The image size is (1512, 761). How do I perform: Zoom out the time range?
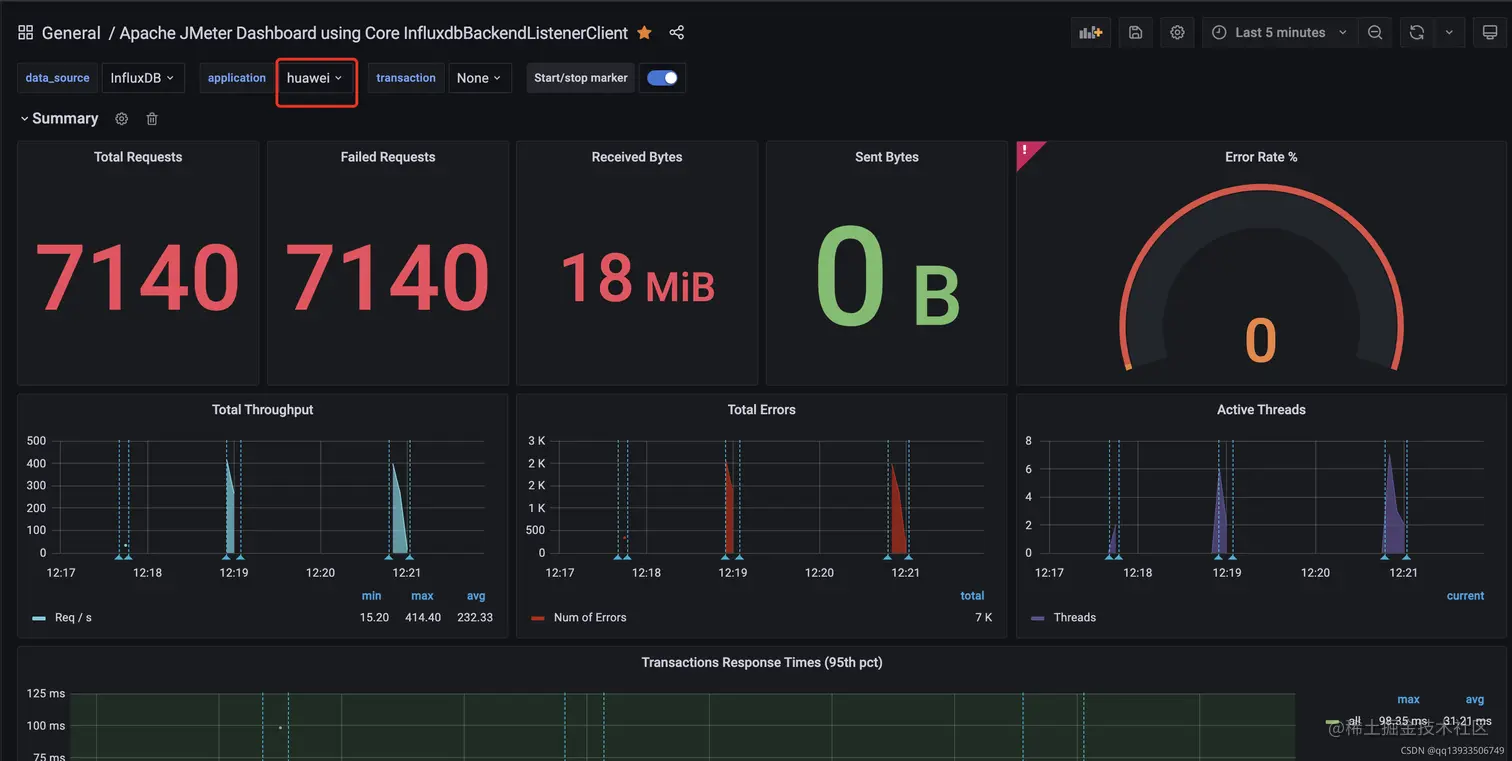1375,33
